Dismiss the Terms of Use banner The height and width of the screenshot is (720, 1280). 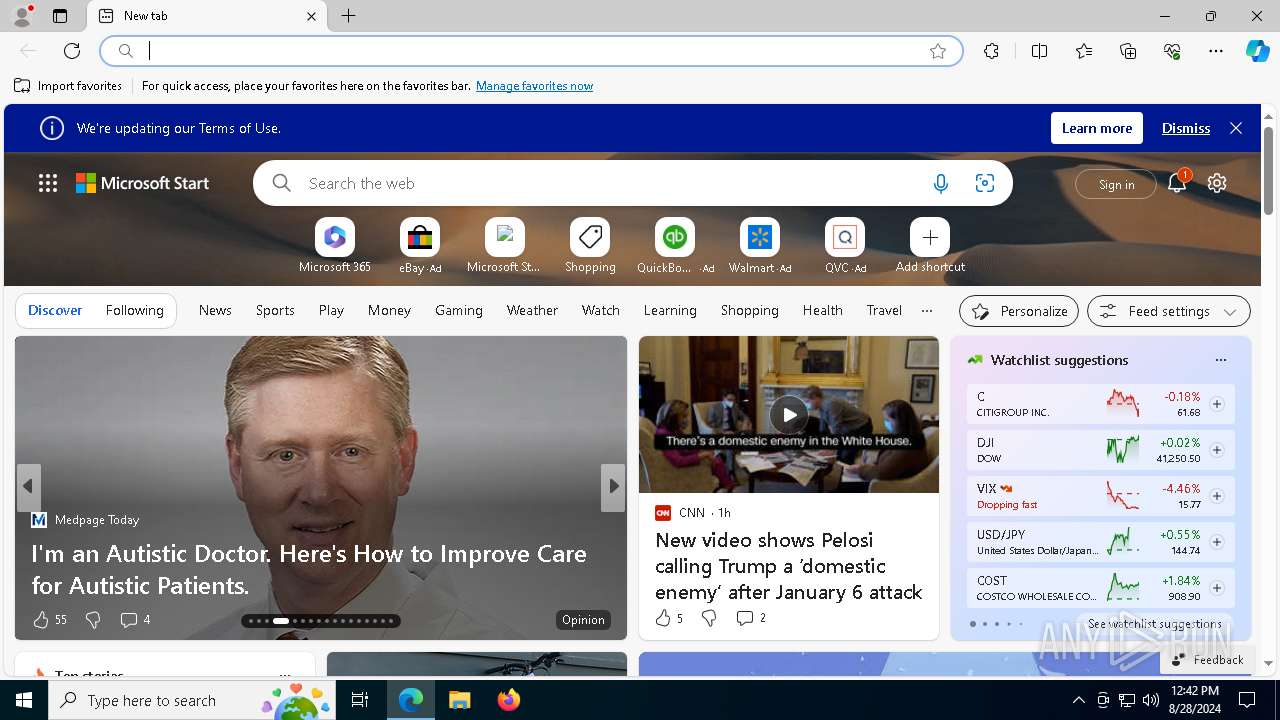pyautogui.click(x=1186, y=128)
